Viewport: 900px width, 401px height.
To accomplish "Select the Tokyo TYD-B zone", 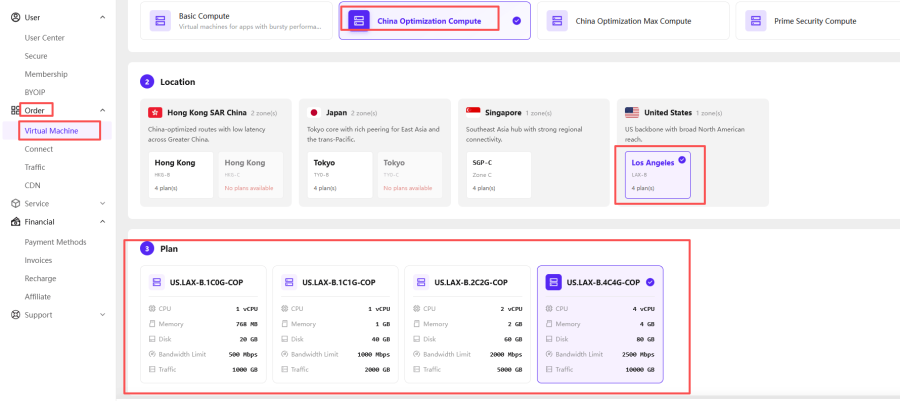I will point(340,175).
